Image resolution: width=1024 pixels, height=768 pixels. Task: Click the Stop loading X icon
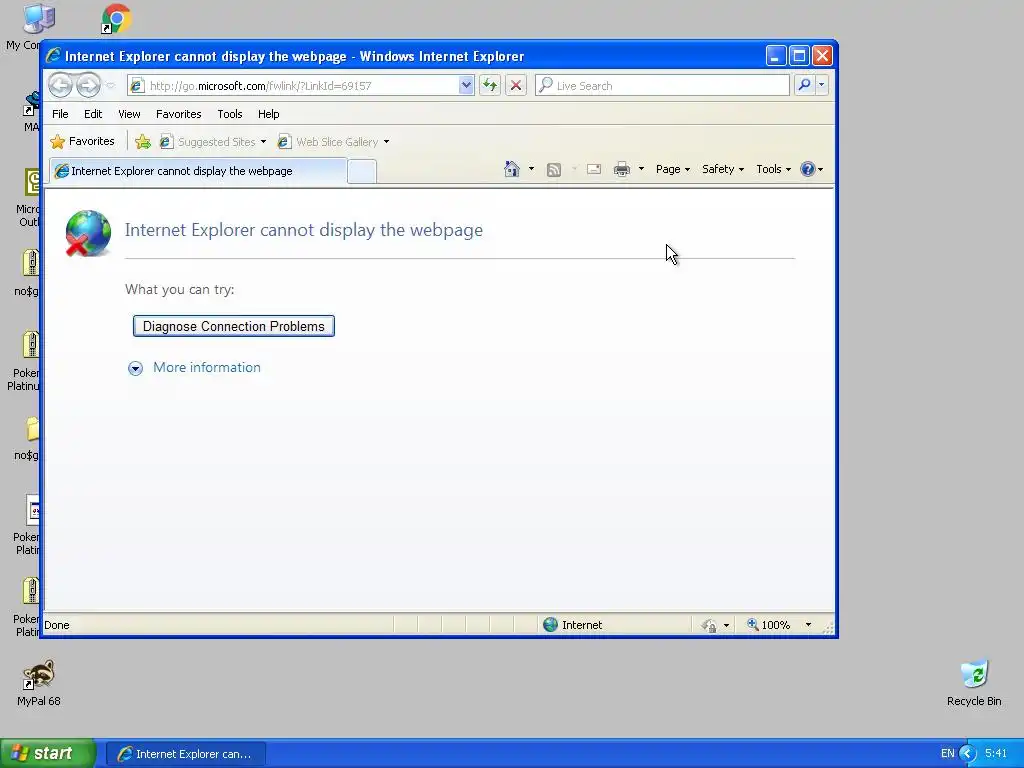pos(516,85)
